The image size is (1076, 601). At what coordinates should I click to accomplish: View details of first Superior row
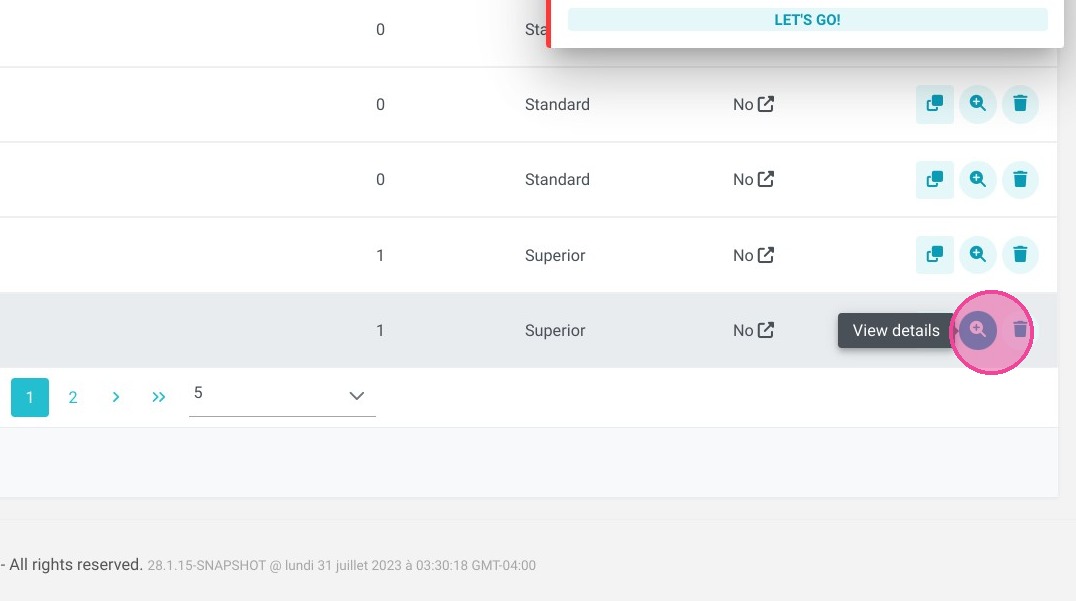click(x=977, y=255)
